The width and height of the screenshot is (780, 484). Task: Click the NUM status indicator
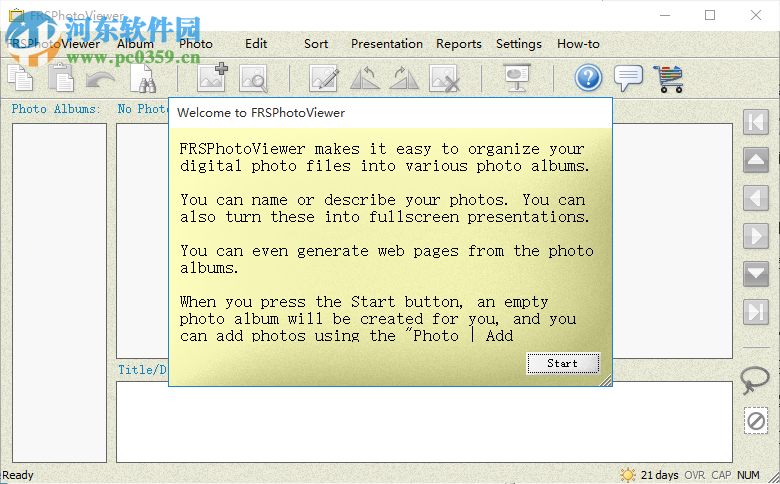click(x=748, y=476)
